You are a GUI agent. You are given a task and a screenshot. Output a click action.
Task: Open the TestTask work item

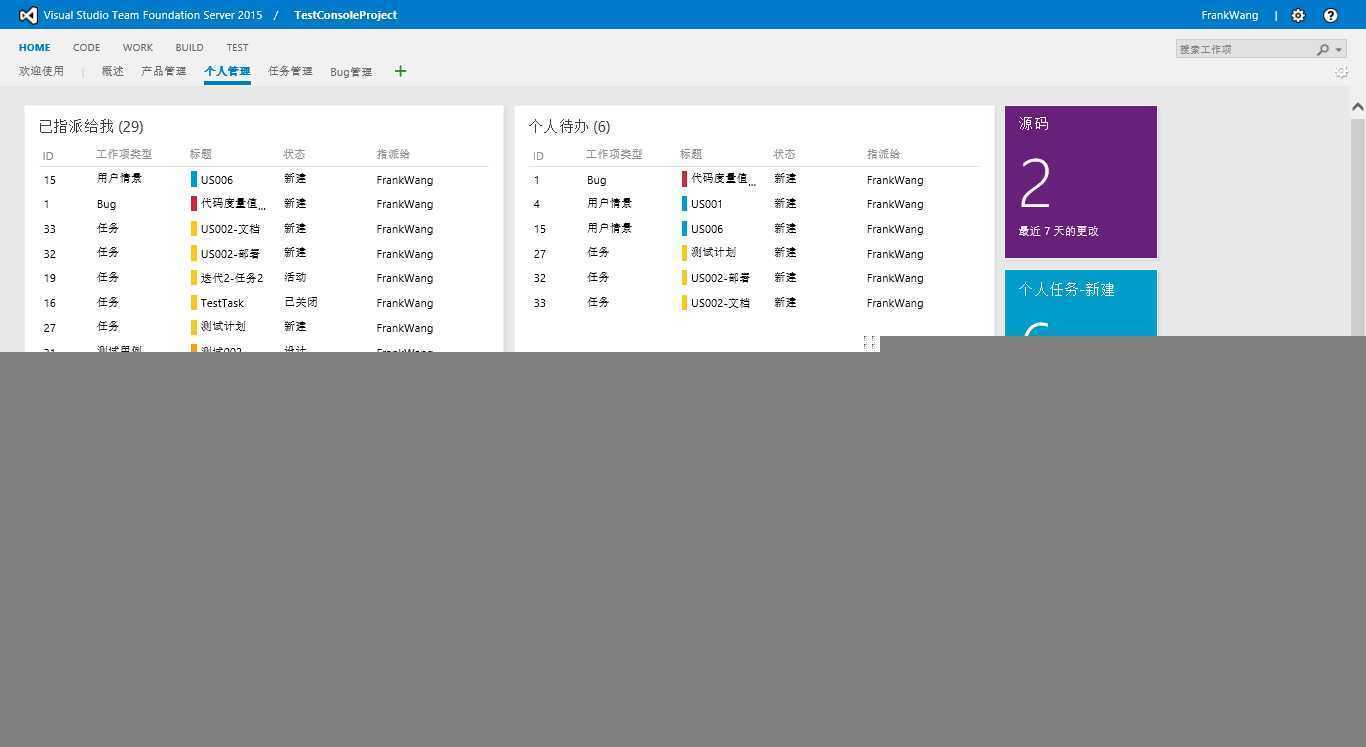222,303
